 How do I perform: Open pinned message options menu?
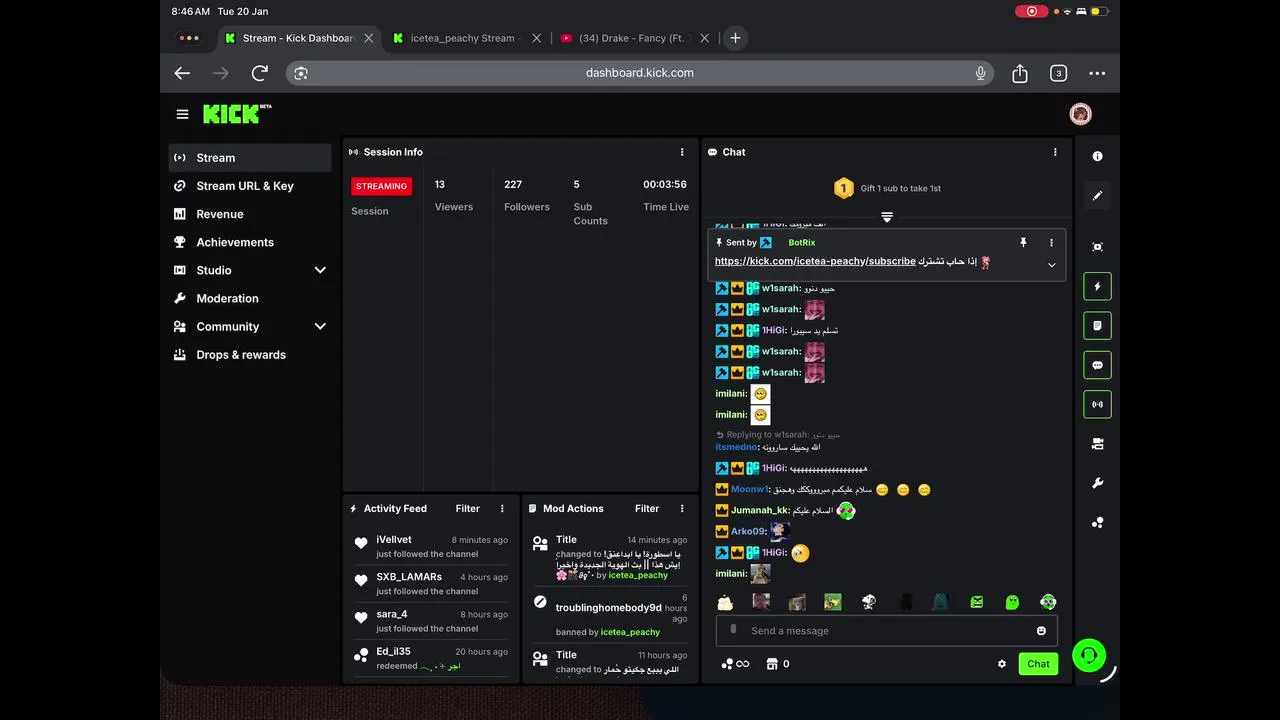click(x=1051, y=242)
